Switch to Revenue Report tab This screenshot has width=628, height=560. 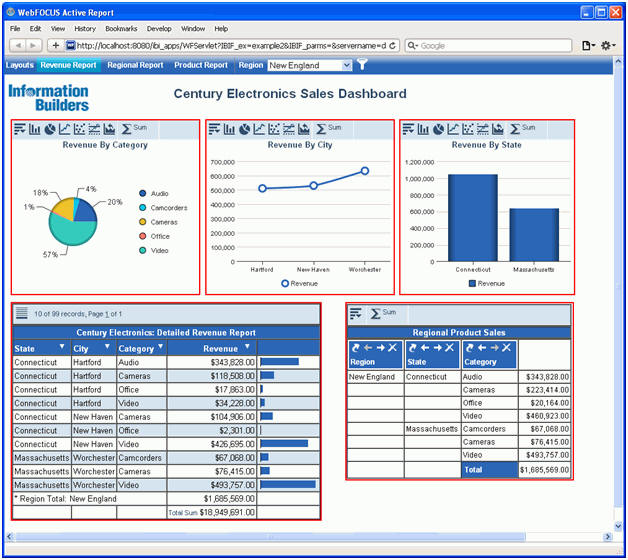pos(68,65)
